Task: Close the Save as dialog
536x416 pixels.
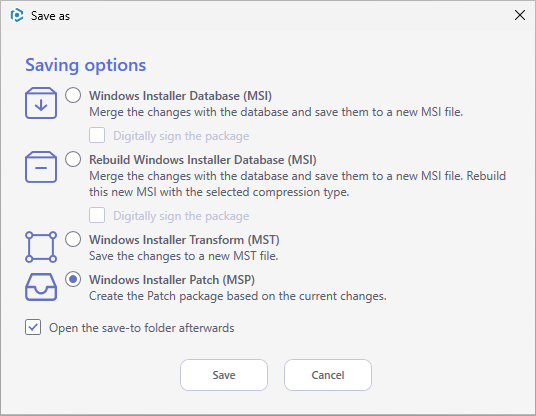Action: [x=520, y=15]
